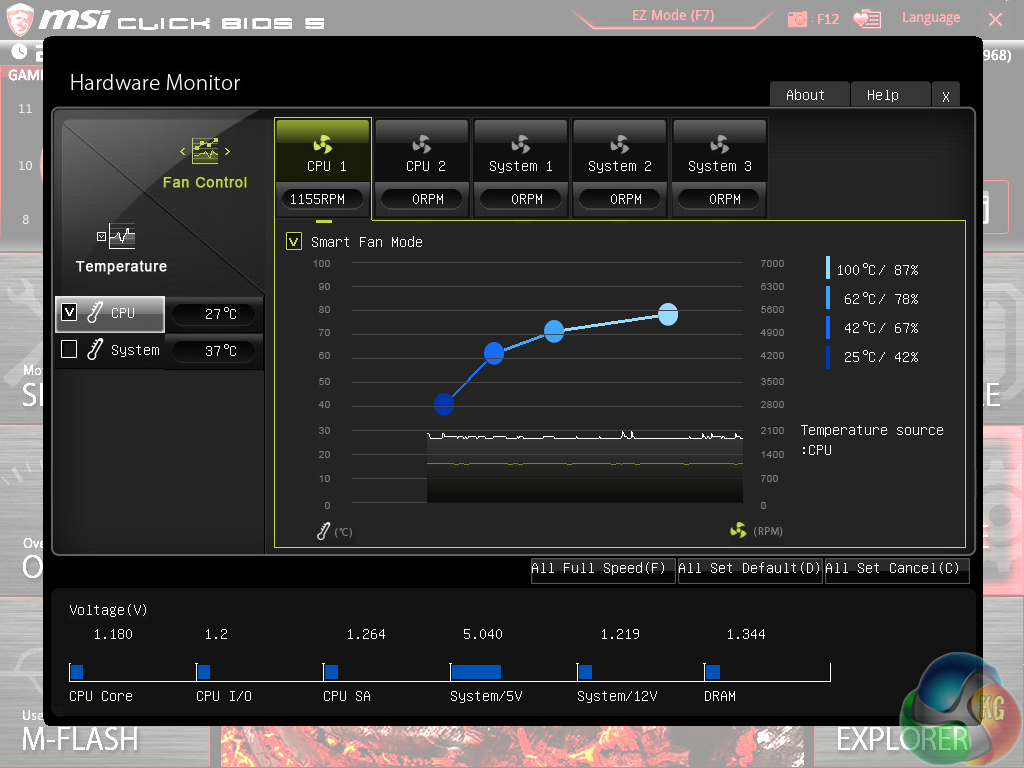The height and width of the screenshot is (768, 1024).
Task: Open the favorites heart icon in BIOS
Action: click(867, 18)
